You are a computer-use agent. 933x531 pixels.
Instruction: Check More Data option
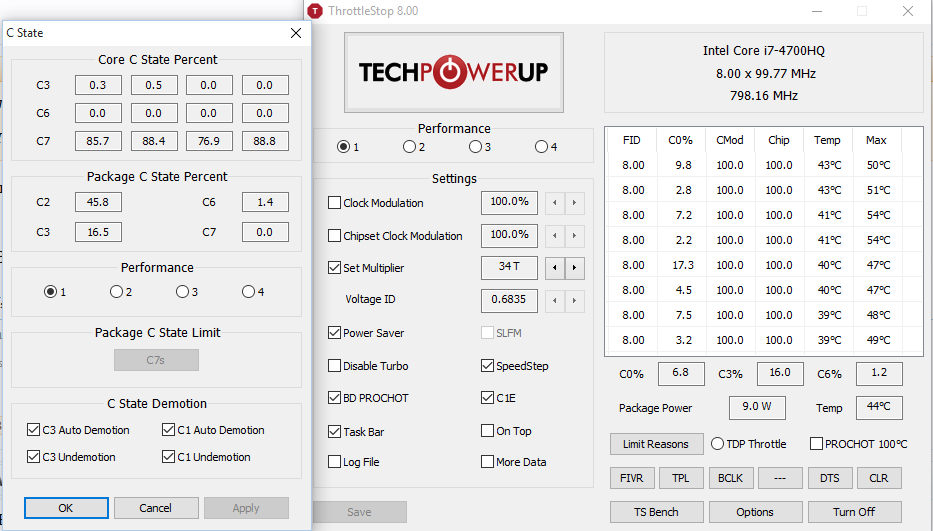(x=487, y=461)
